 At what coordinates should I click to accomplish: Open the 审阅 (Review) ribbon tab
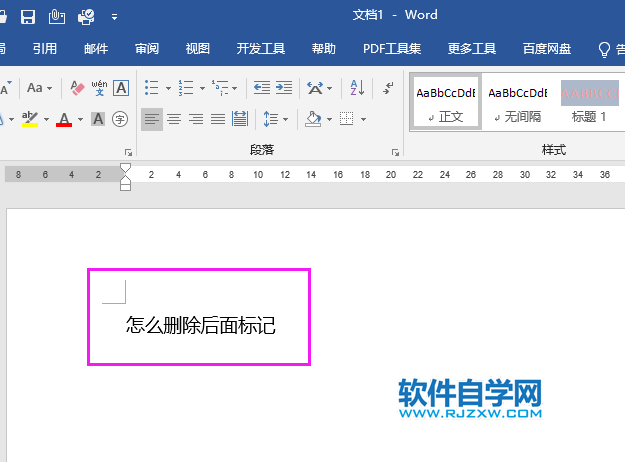pyautogui.click(x=147, y=48)
